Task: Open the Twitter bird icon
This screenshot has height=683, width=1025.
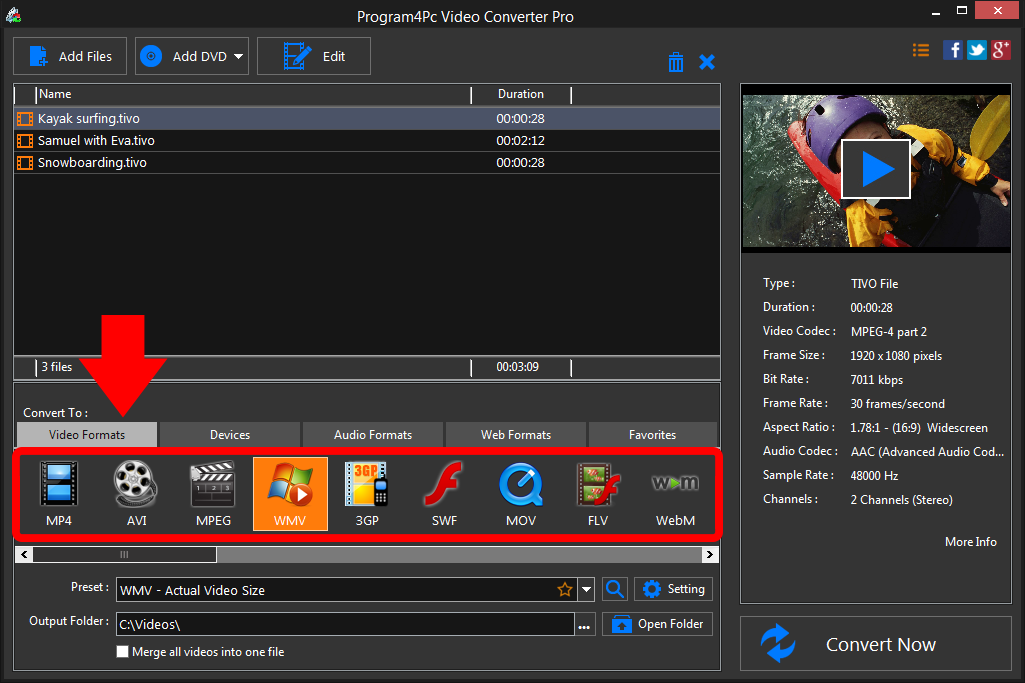Action: coord(977,50)
